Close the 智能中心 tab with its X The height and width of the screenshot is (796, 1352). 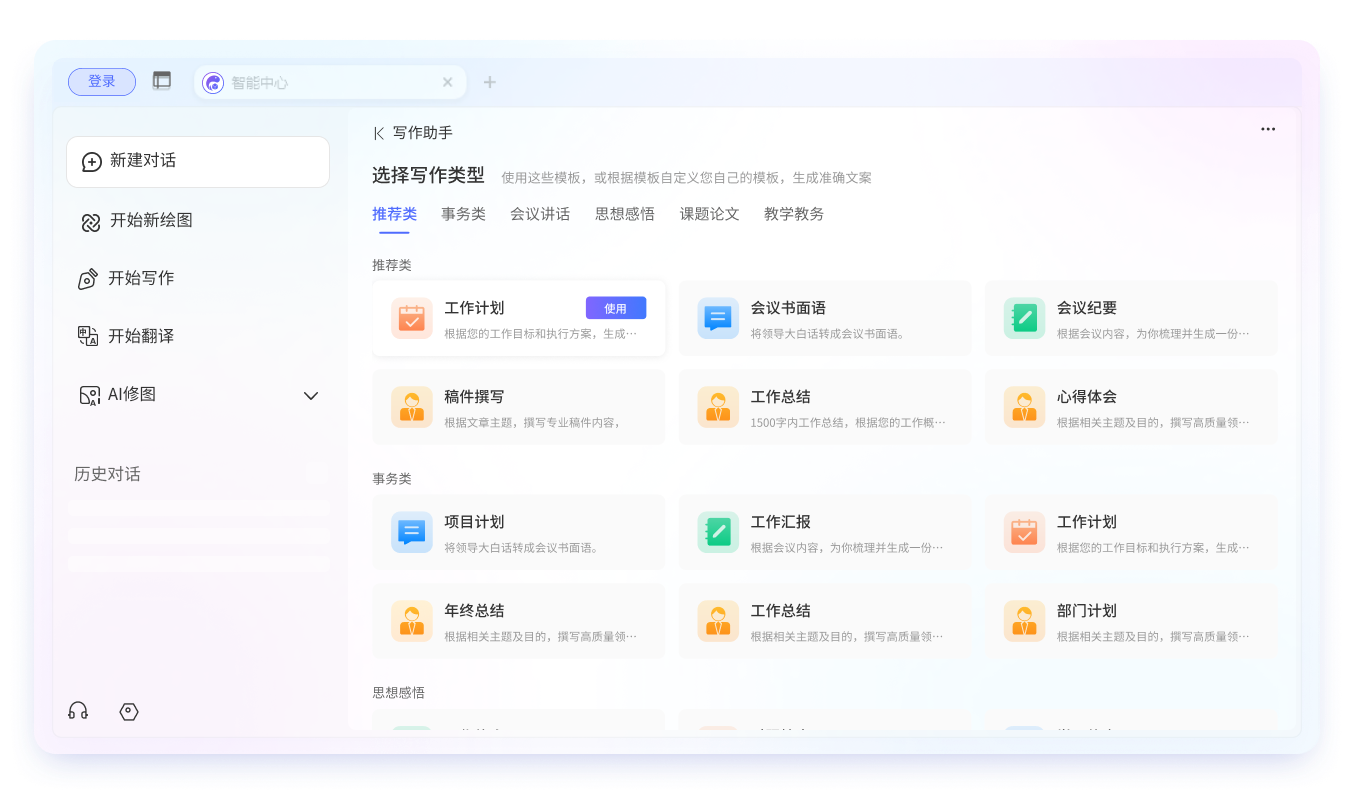(x=447, y=82)
